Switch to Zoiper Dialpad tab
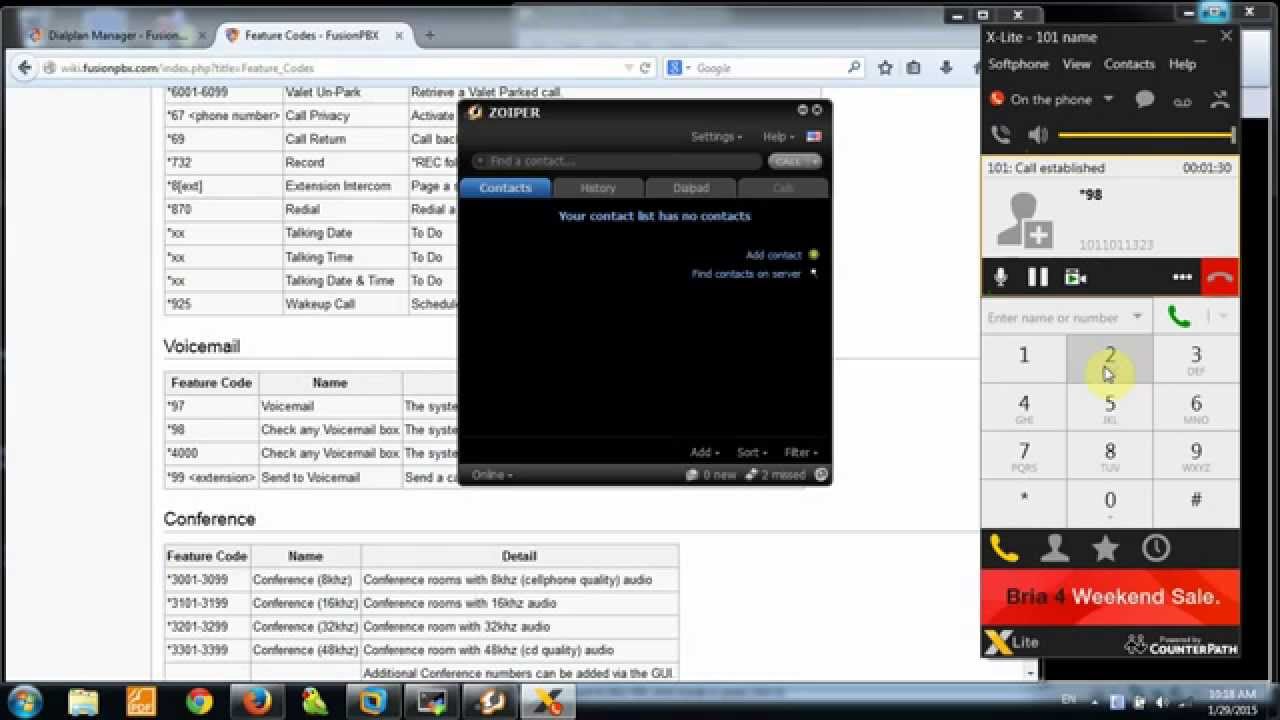1280x720 pixels. click(x=691, y=188)
